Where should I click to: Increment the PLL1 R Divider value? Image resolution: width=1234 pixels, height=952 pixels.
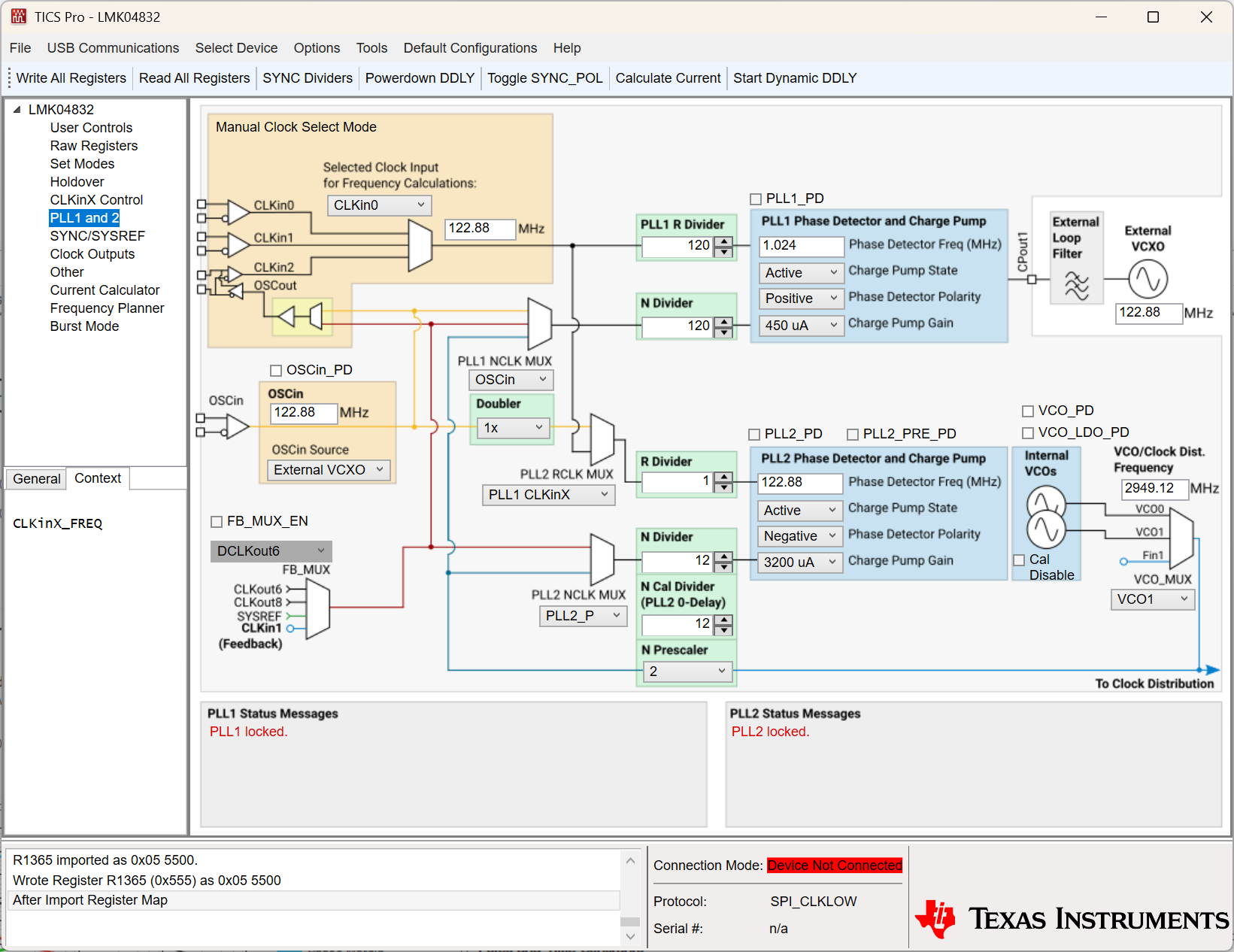coord(723,241)
